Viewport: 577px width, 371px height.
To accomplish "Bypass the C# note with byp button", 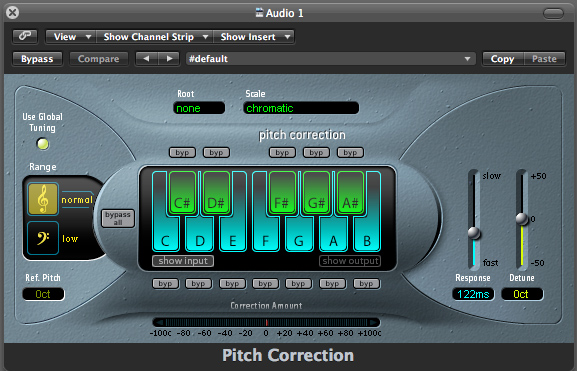I will [182, 152].
